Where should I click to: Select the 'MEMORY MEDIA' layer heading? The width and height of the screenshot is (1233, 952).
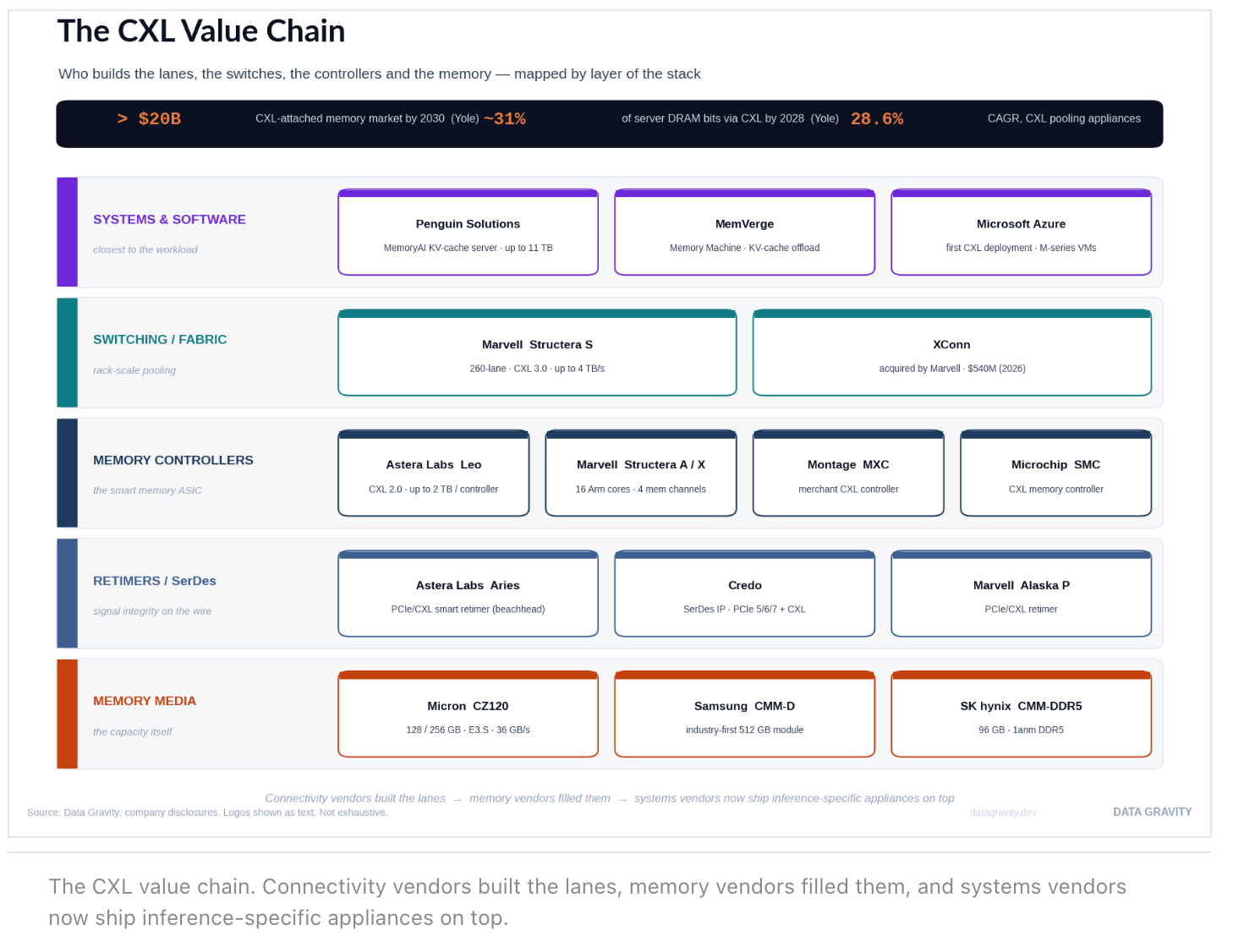145,701
